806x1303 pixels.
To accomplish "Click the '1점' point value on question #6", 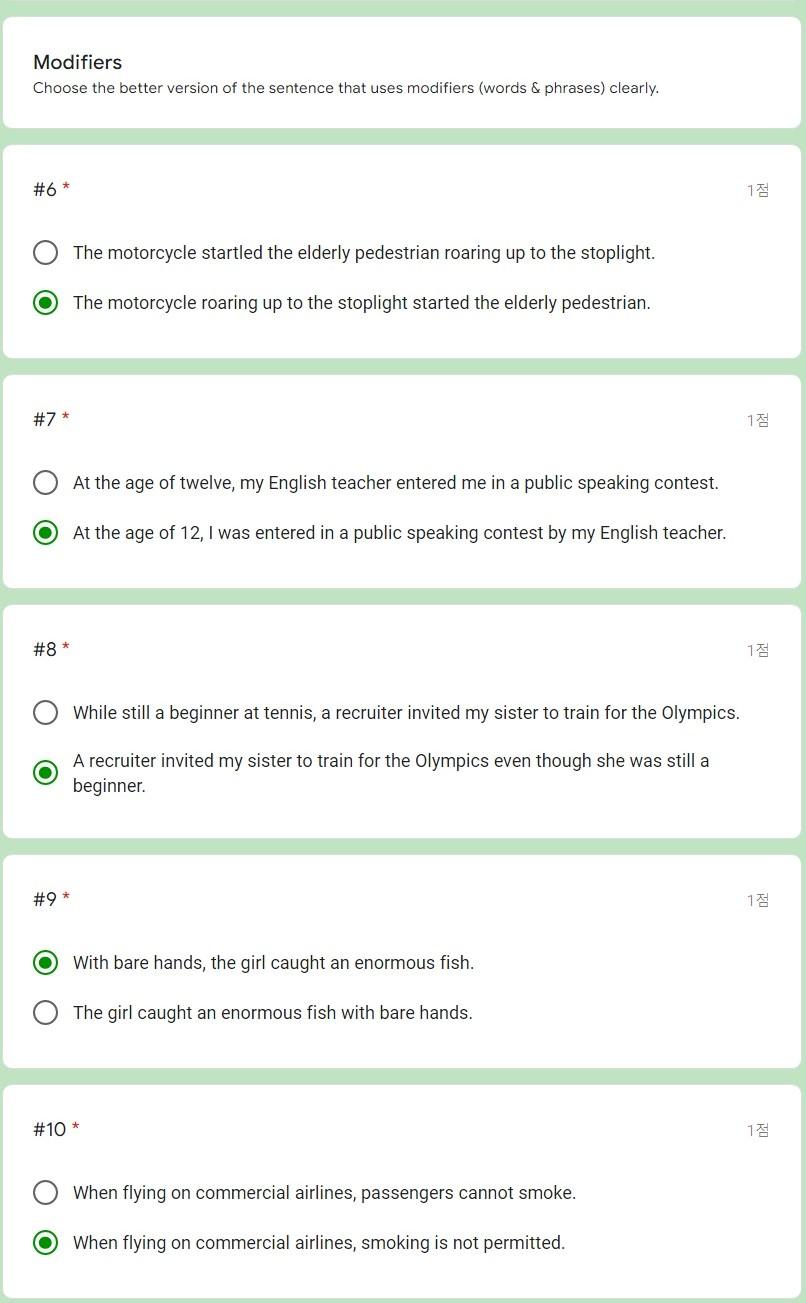I will click(x=758, y=190).
